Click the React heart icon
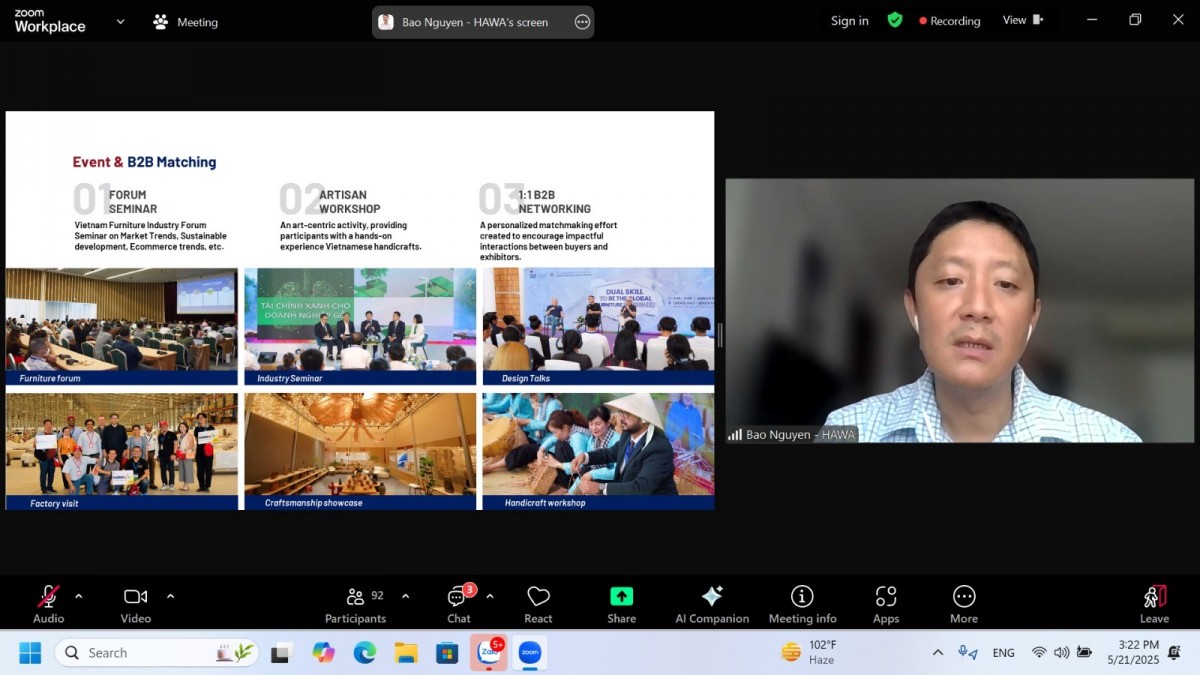1200x675 pixels. pyautogui.click(x=538, y=605)
